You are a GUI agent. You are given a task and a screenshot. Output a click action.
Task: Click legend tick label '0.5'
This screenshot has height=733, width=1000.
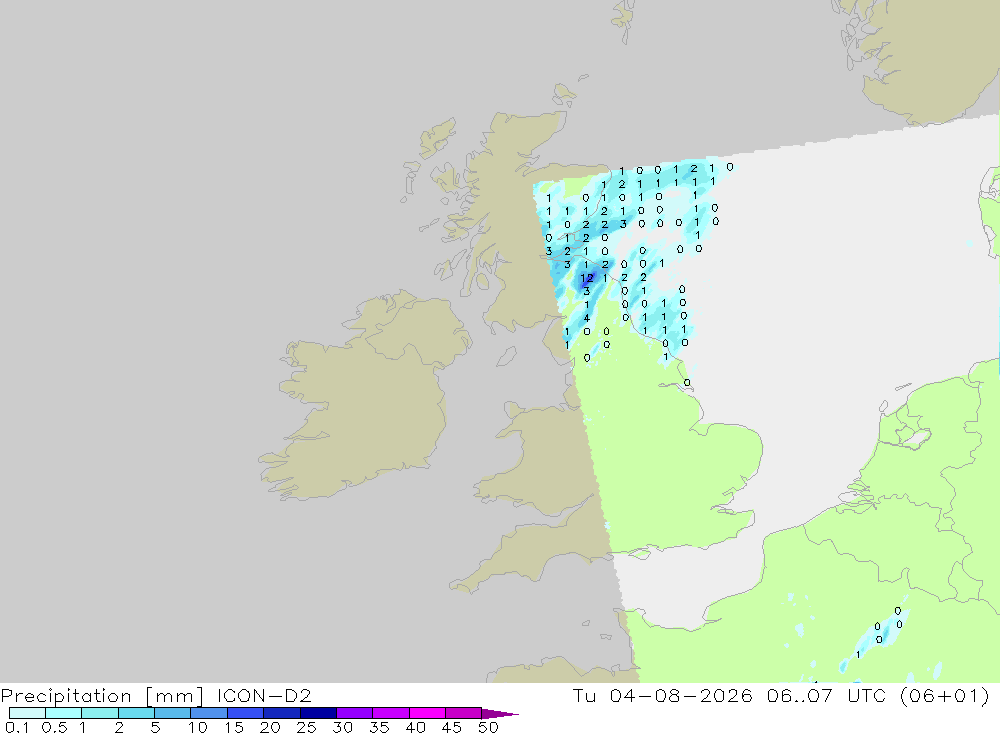point(54,727)
